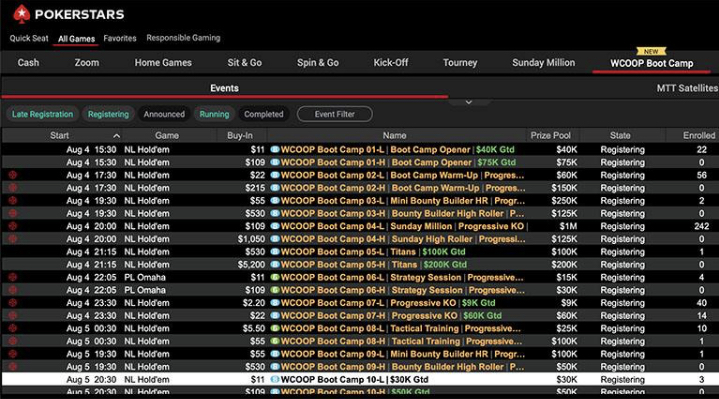Enable the Announced filter chip

click(164, 114)
